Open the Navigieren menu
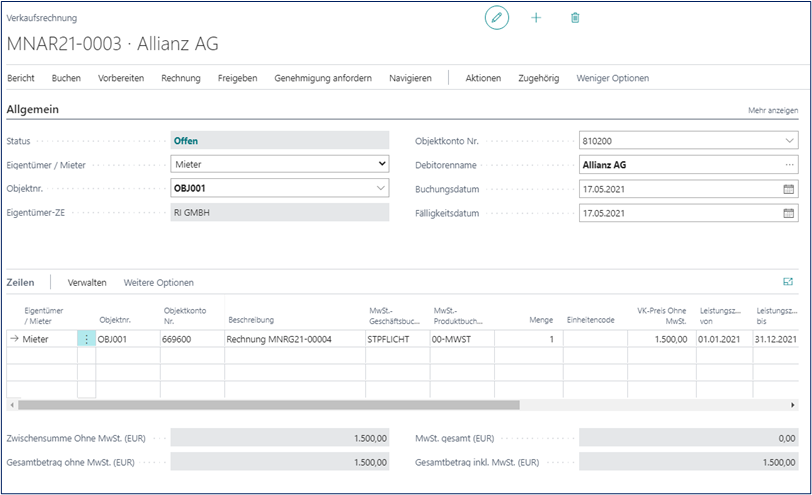Image resolution: width=812 pixels, height=495 pixels. (x=410, y=78)
